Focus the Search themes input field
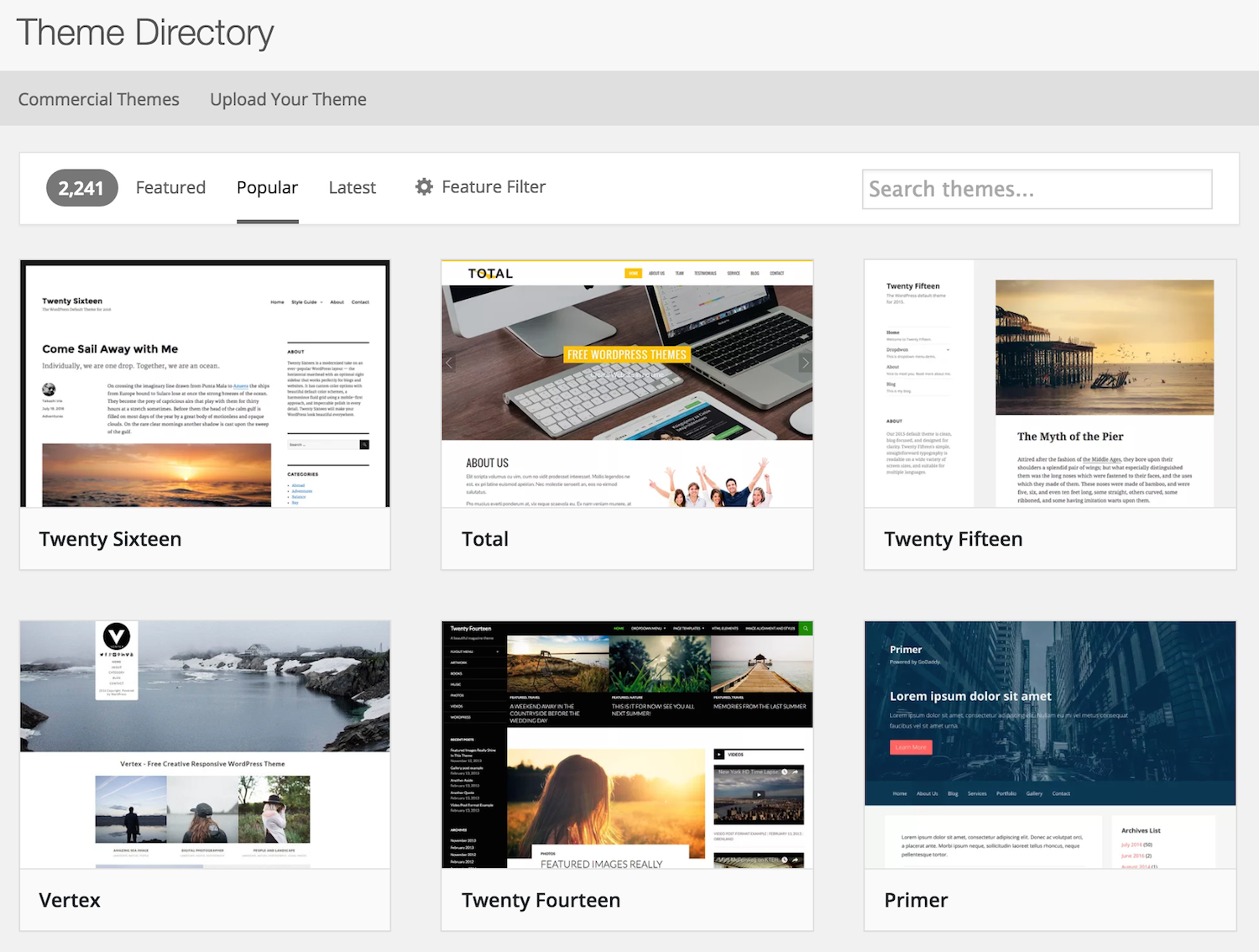Screen dimensions: 1259x952 point(1037,189)
